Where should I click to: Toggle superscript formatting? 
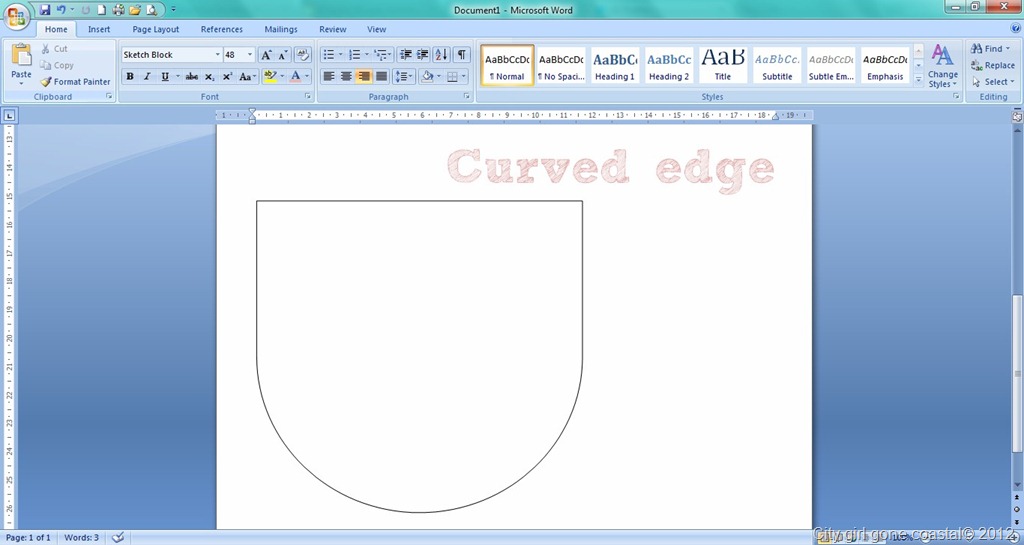pos(227,76)
